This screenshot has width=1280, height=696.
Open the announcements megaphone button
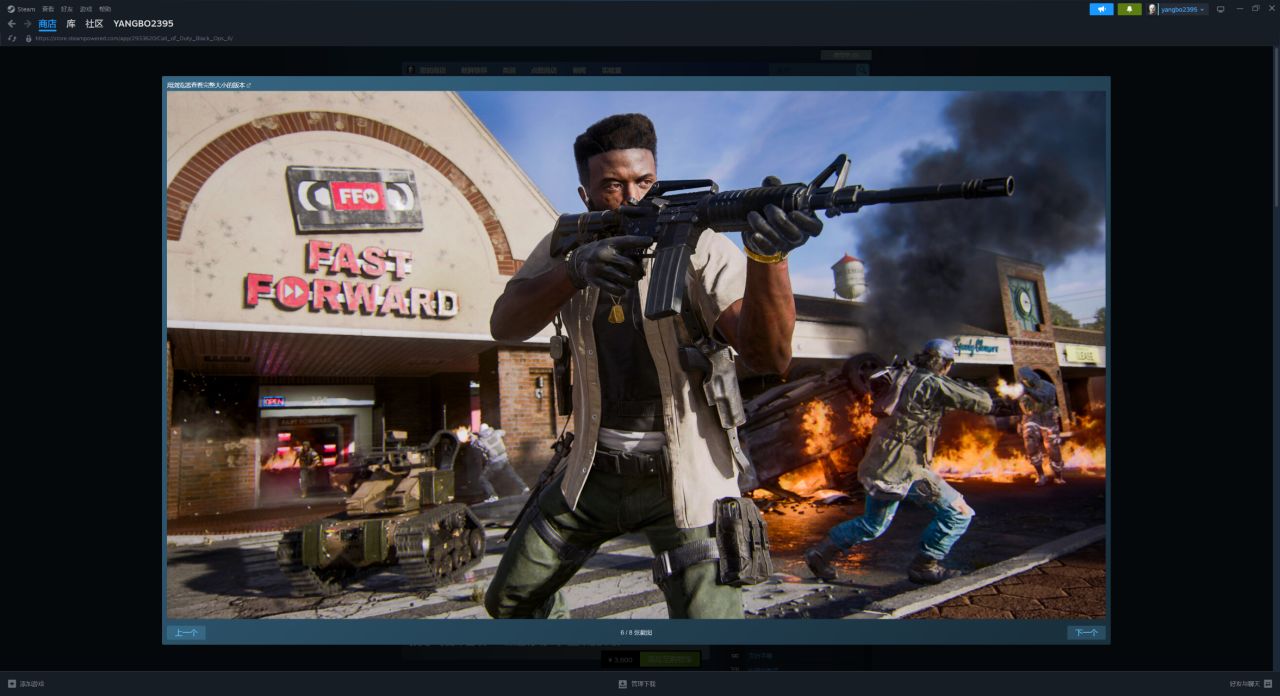pos(1101,9)
